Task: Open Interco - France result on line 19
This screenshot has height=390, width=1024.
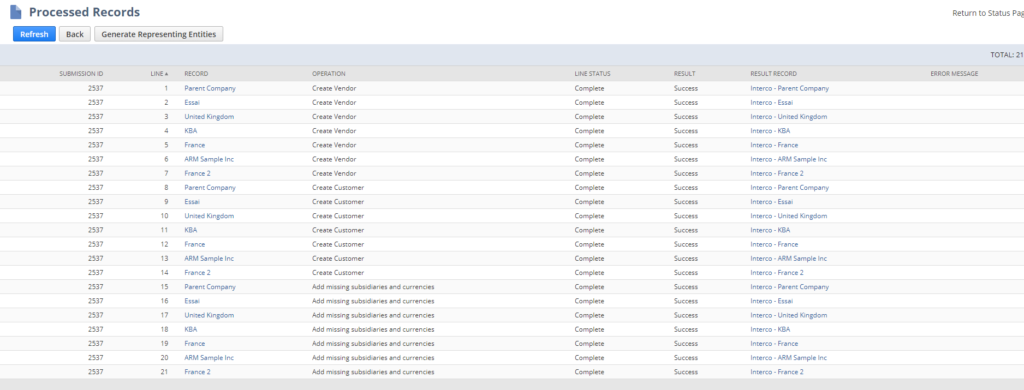Action: point(774,344)
